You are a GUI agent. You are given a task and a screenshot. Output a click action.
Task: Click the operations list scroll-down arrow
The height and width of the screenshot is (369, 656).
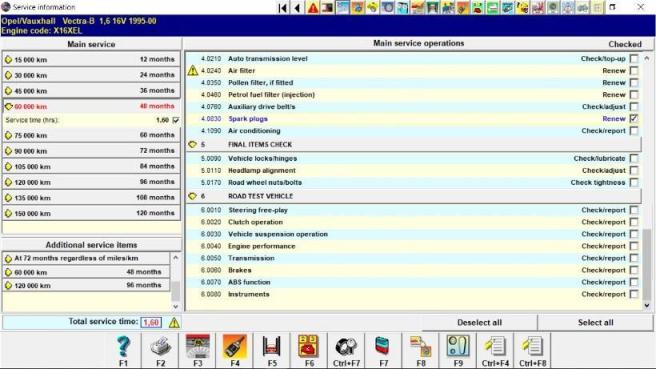pos(647,306)
